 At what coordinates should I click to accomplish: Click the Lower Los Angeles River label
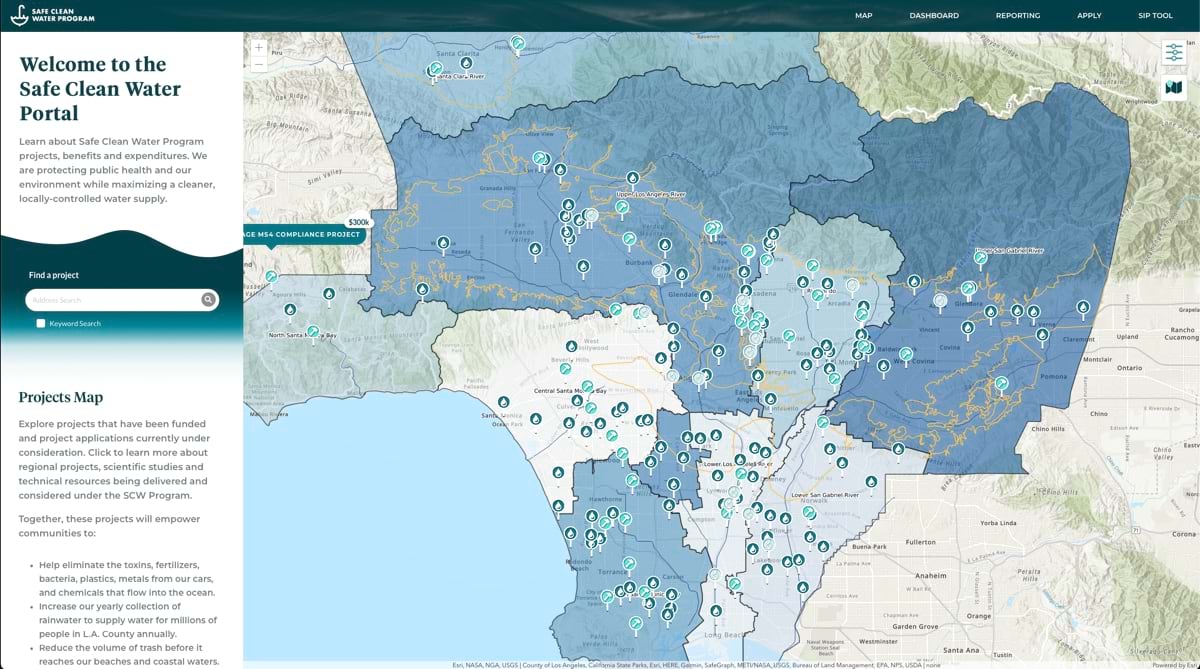coord(737,465)
